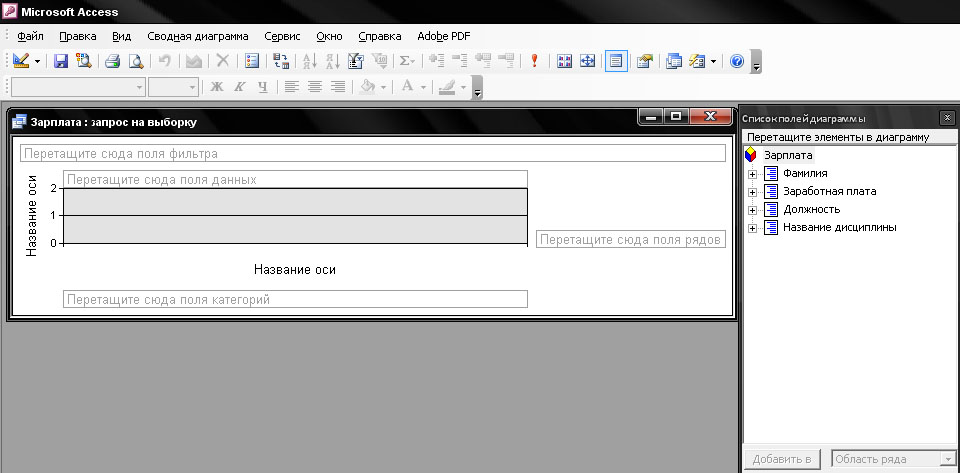Open the Файл menu
This screenshot has height=473, width=960.
(31, 36)
